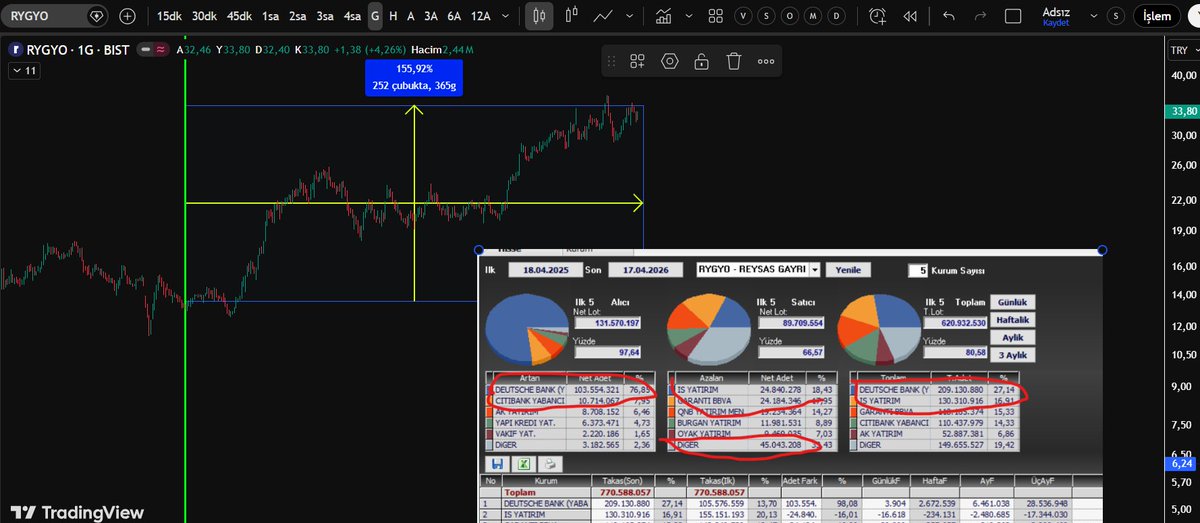Undo the last chart action
Screen dimensions: 1200x523
[948, 16]
